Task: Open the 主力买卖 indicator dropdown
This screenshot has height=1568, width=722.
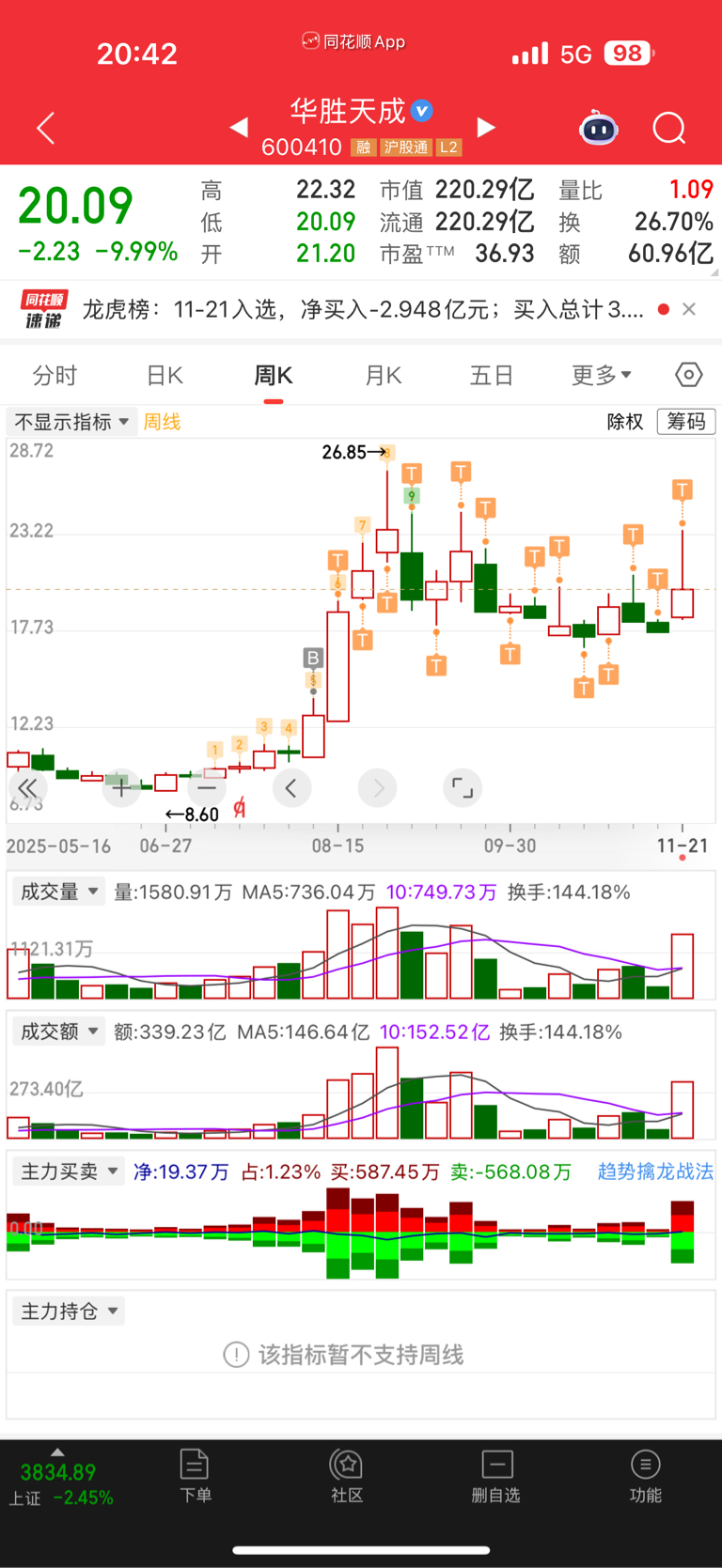Action: point(70,1172)
